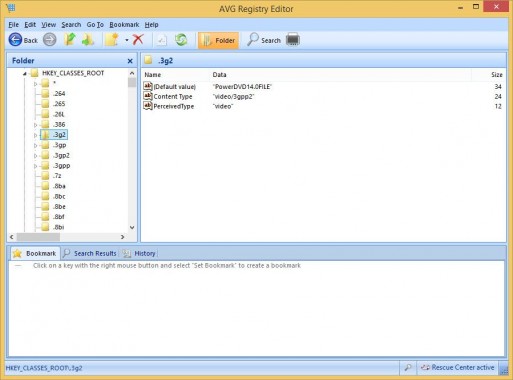
Task: Click the tree's horizontal scroll left arrow
Action: pos(12,237)
